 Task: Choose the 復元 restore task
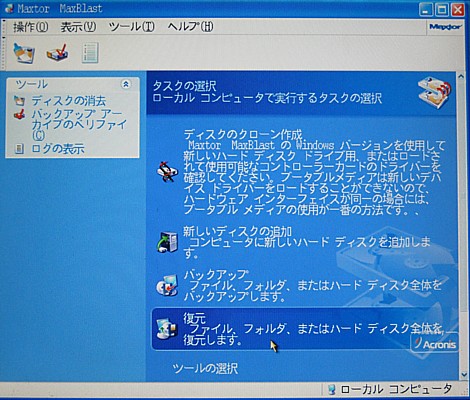304,329
